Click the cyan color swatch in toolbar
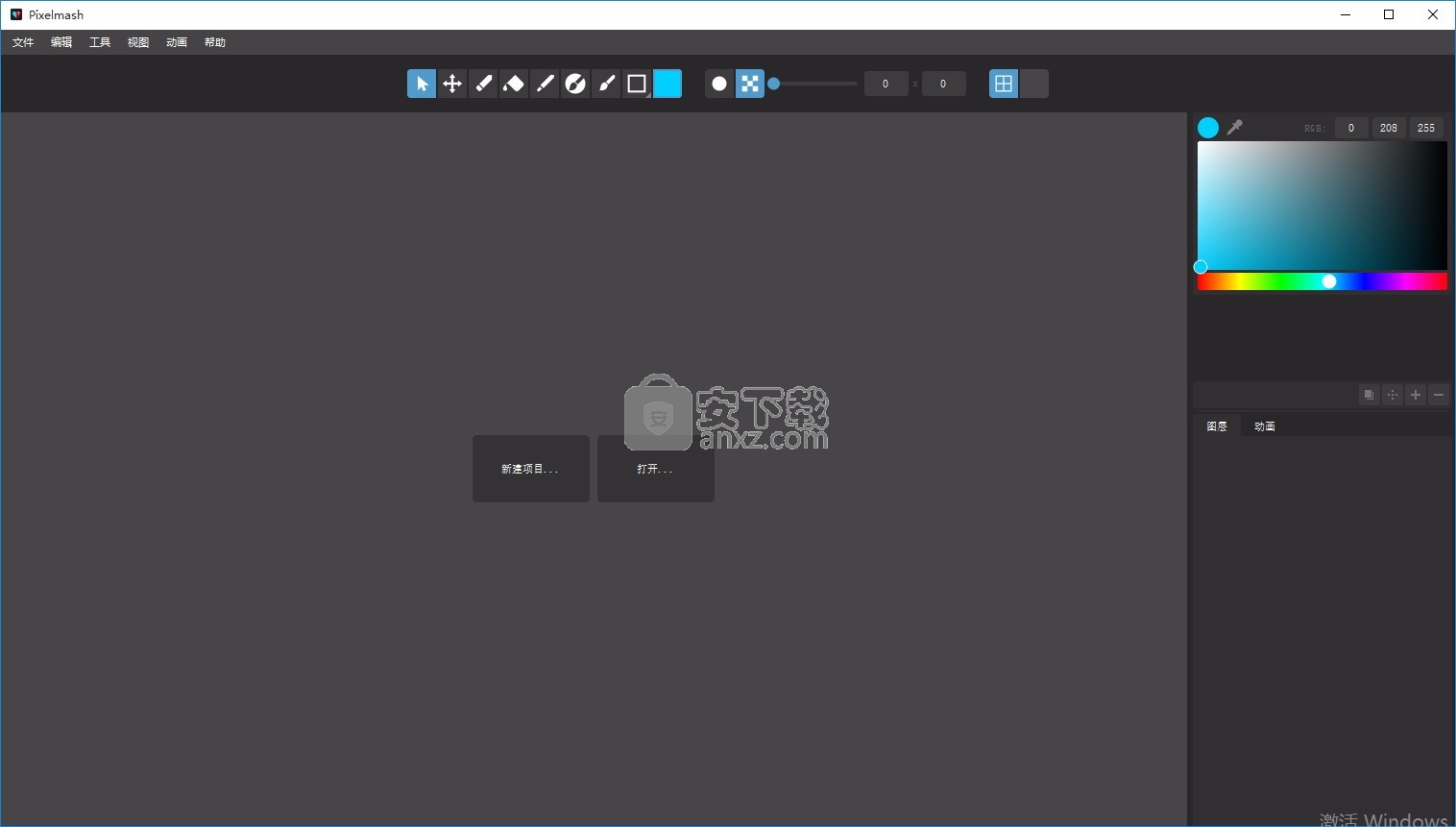This screenshot has width=1456, height=827. [667, 84]
